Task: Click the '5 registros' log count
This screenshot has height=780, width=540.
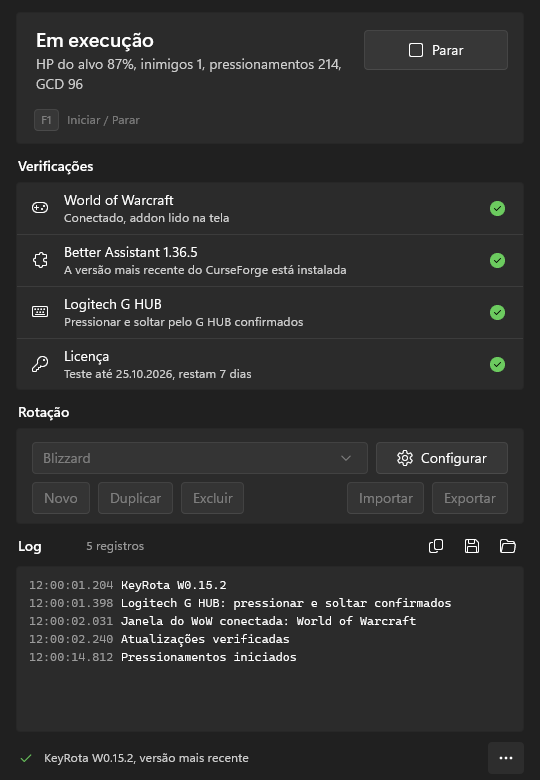Action: click(x=115, y=546)
